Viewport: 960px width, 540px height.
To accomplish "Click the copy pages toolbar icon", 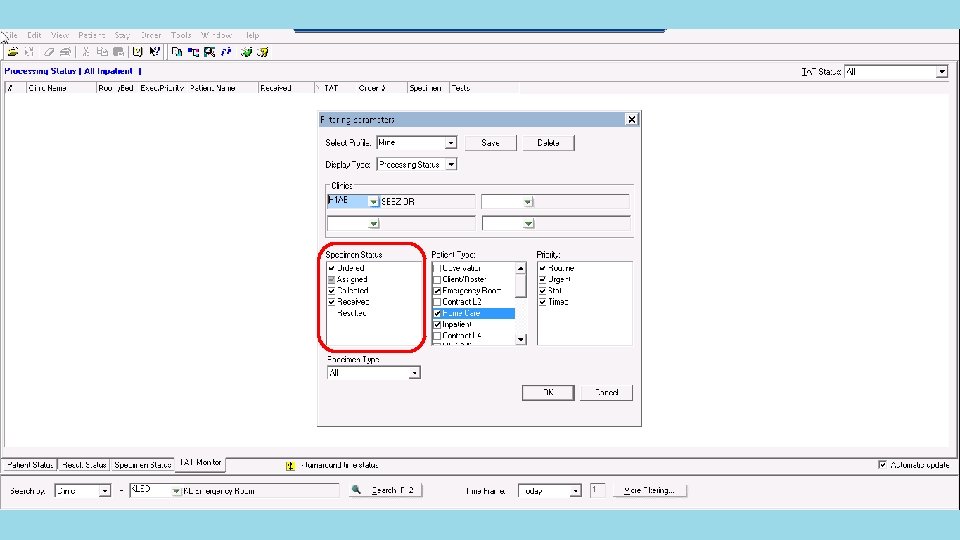I will (102, 52).
